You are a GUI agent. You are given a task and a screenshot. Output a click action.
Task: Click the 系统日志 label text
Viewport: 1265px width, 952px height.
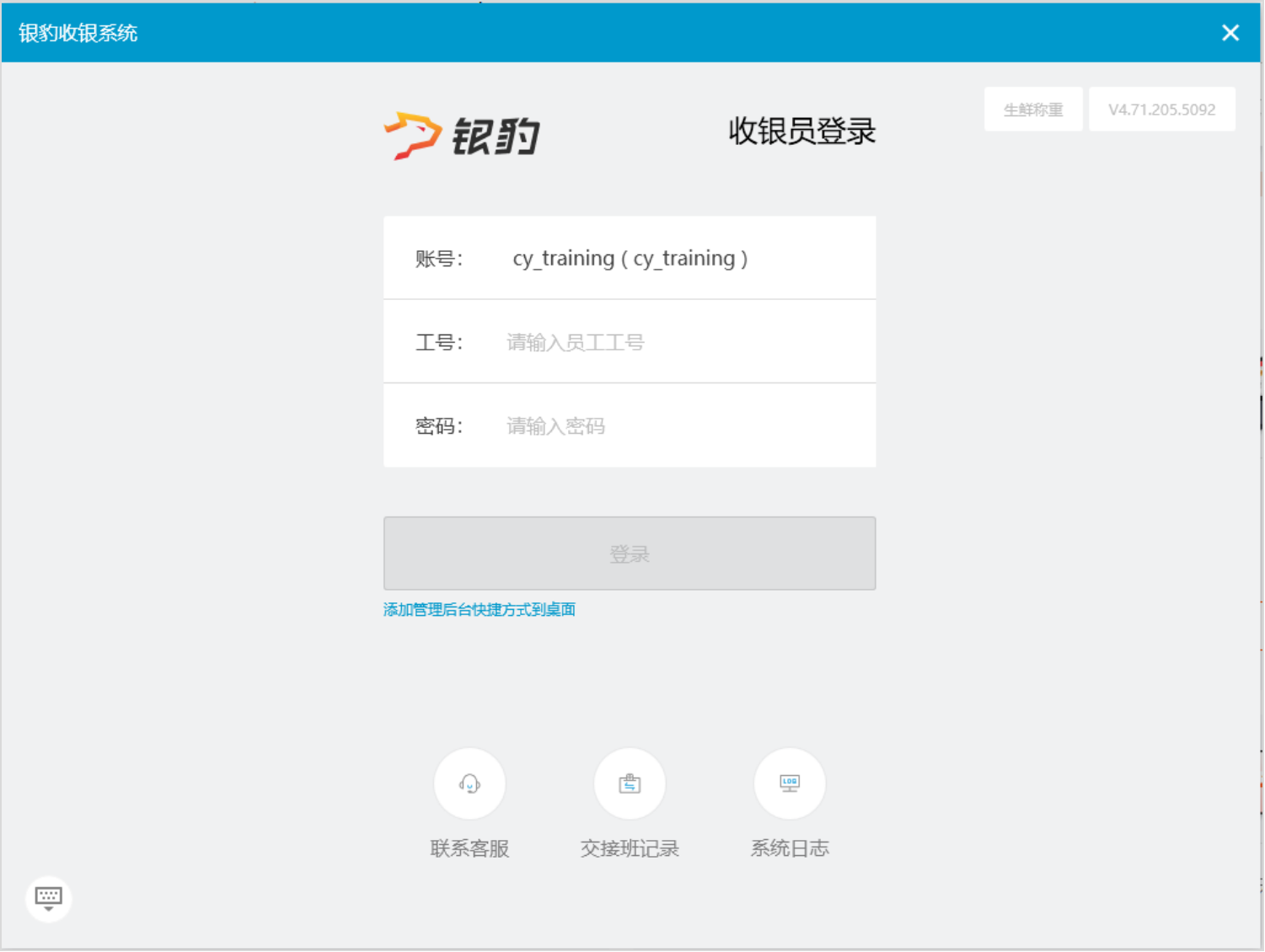[x=790, y=848]
